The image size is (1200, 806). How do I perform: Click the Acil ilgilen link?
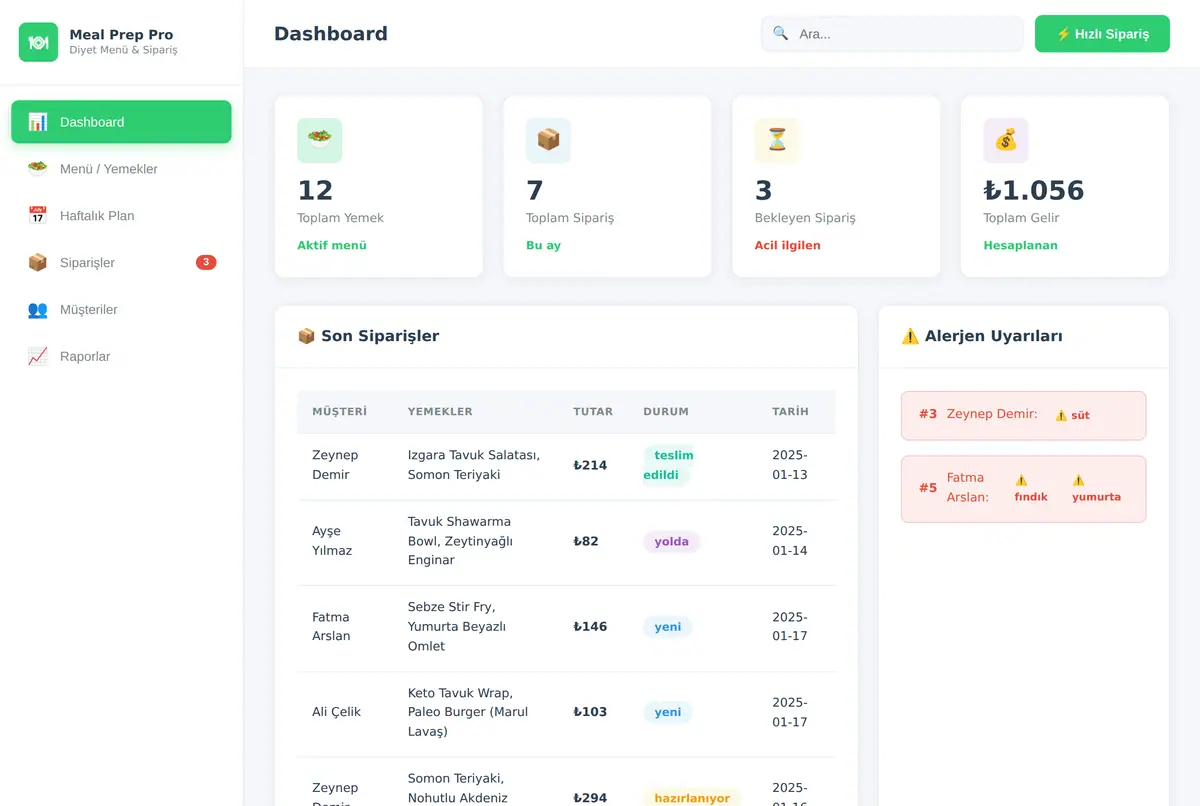(x=788, y=246)
